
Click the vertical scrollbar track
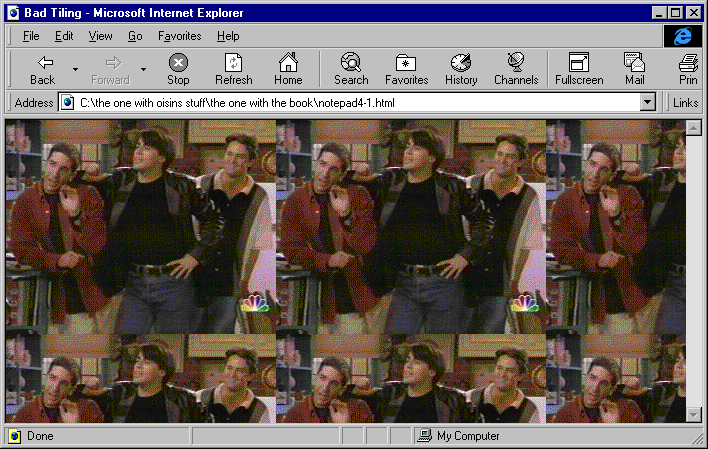tap(694, 271)
